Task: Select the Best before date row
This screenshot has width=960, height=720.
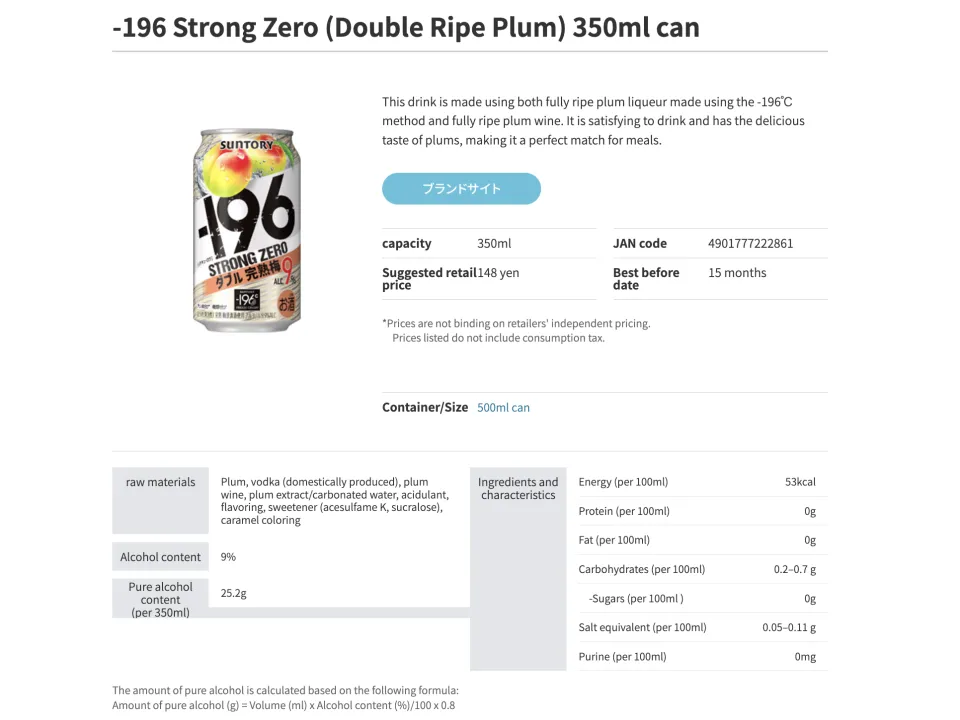Action: pyautogui.click(x=719, y=278)
